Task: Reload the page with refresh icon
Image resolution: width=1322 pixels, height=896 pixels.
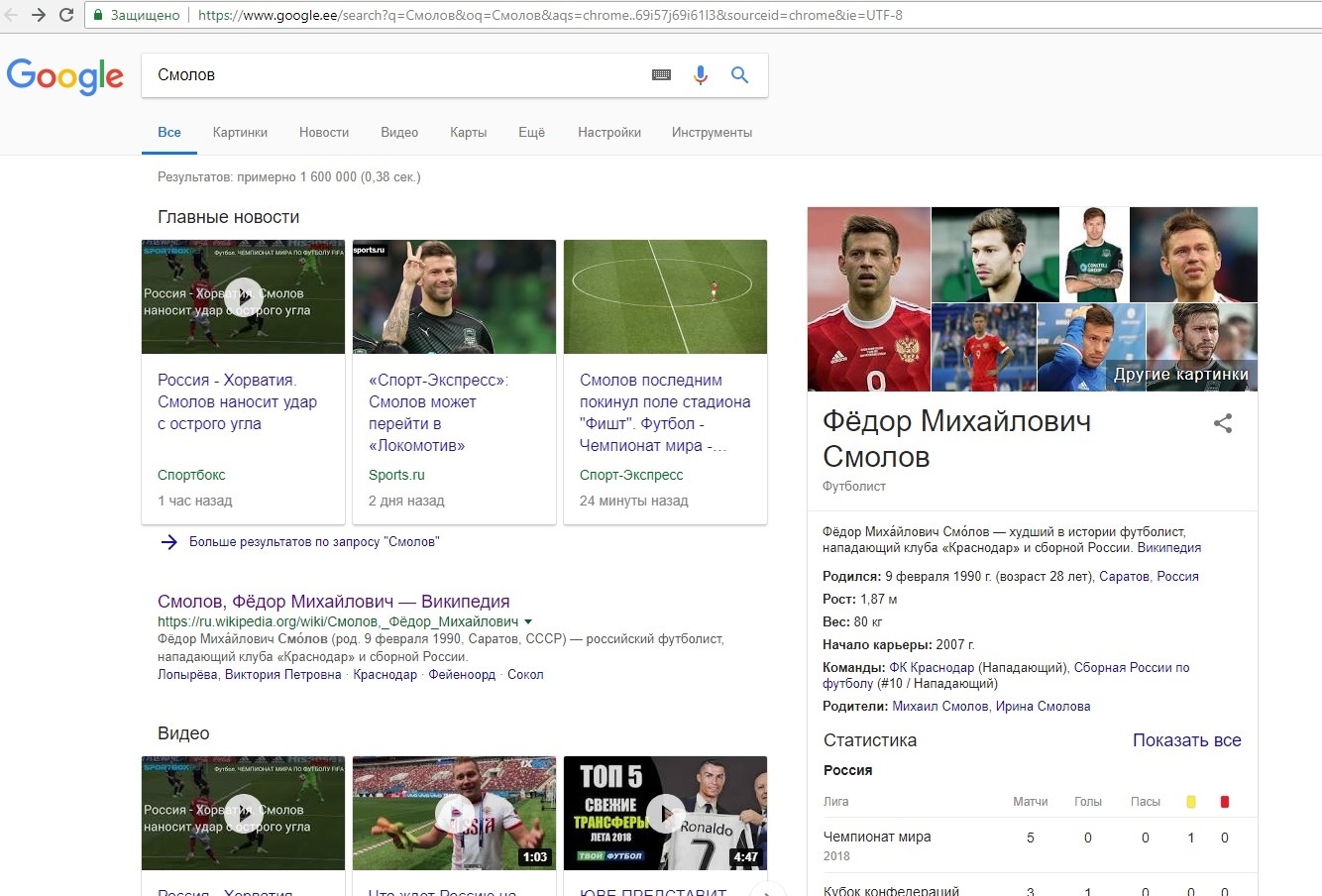Action: pyautogui.click(x=66, y=15)
